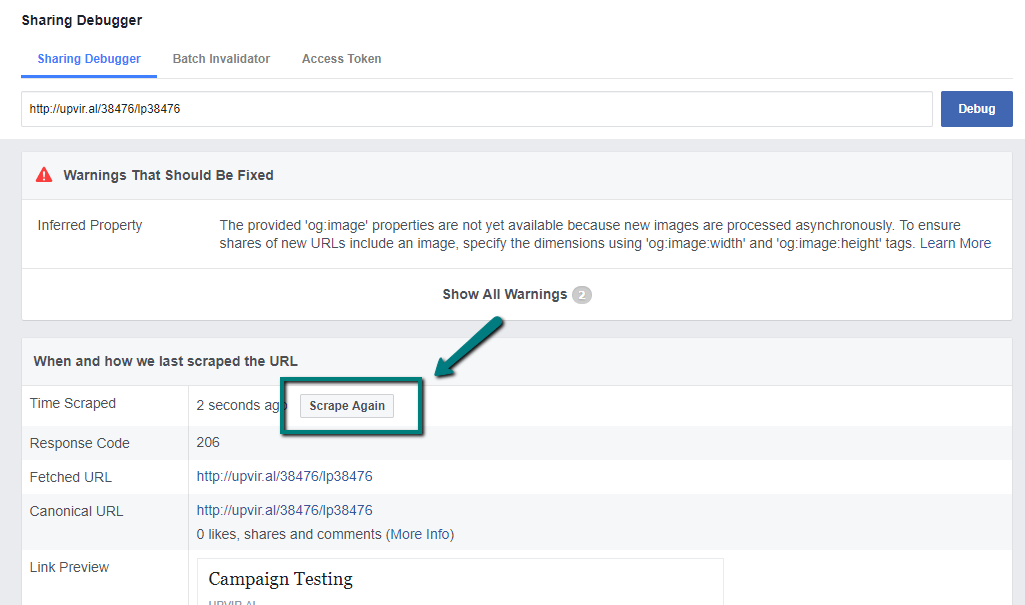The image size is (1025, 605).
Task: Click the blue Debug button
Action: (x=977, y=109)
